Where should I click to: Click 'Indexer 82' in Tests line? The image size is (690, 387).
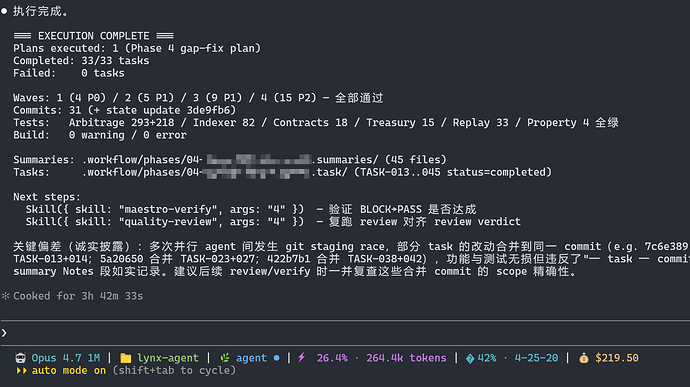click(224, 122)
